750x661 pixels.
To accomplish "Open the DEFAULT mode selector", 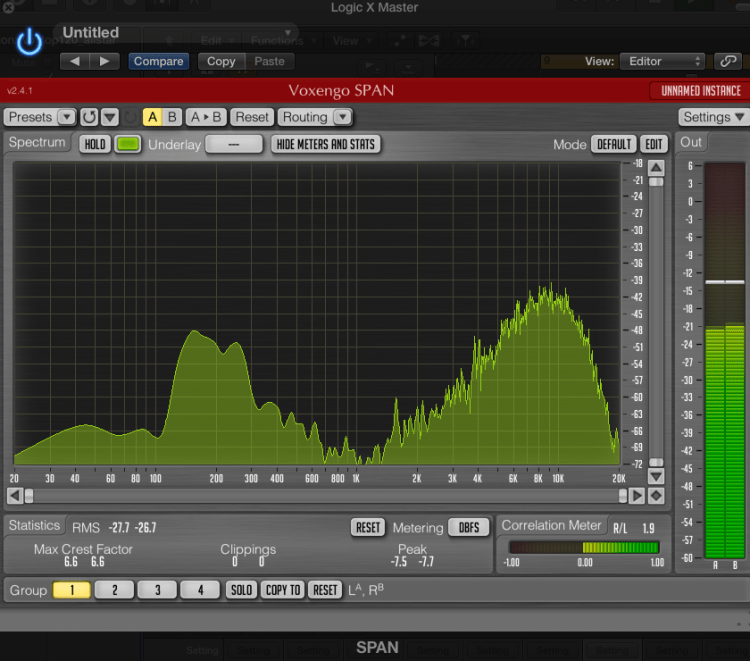I will [614, 144].
